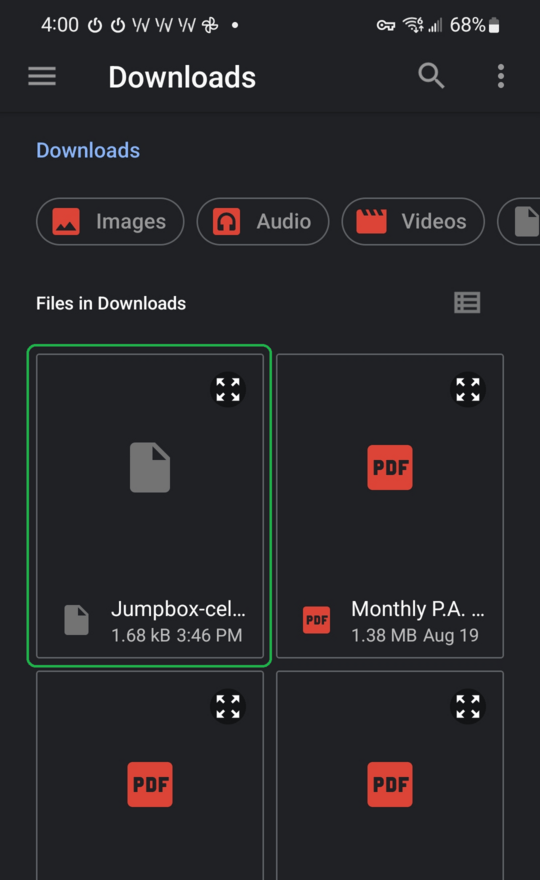Tap the battery indicator in status bar

[x=494, y=25]
